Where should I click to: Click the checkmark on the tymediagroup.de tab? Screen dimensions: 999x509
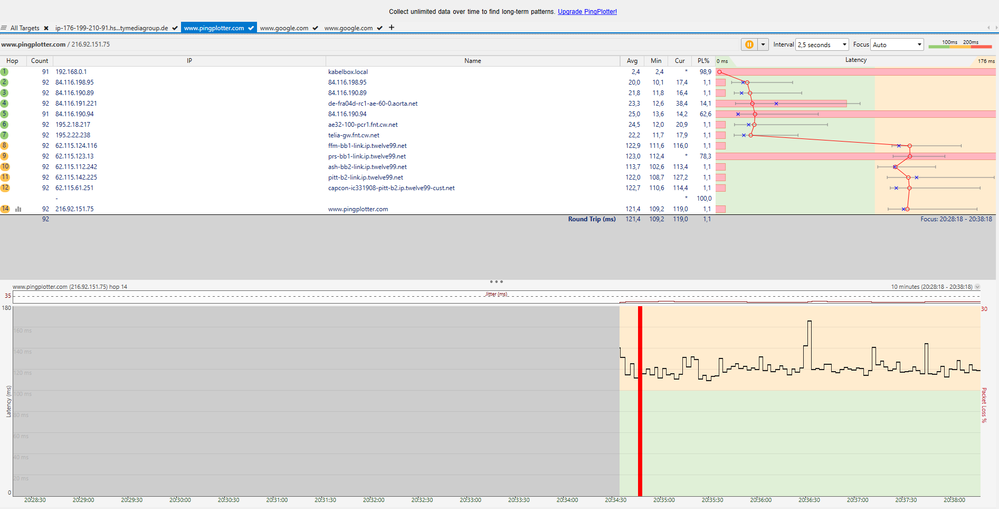pos(175,28)
